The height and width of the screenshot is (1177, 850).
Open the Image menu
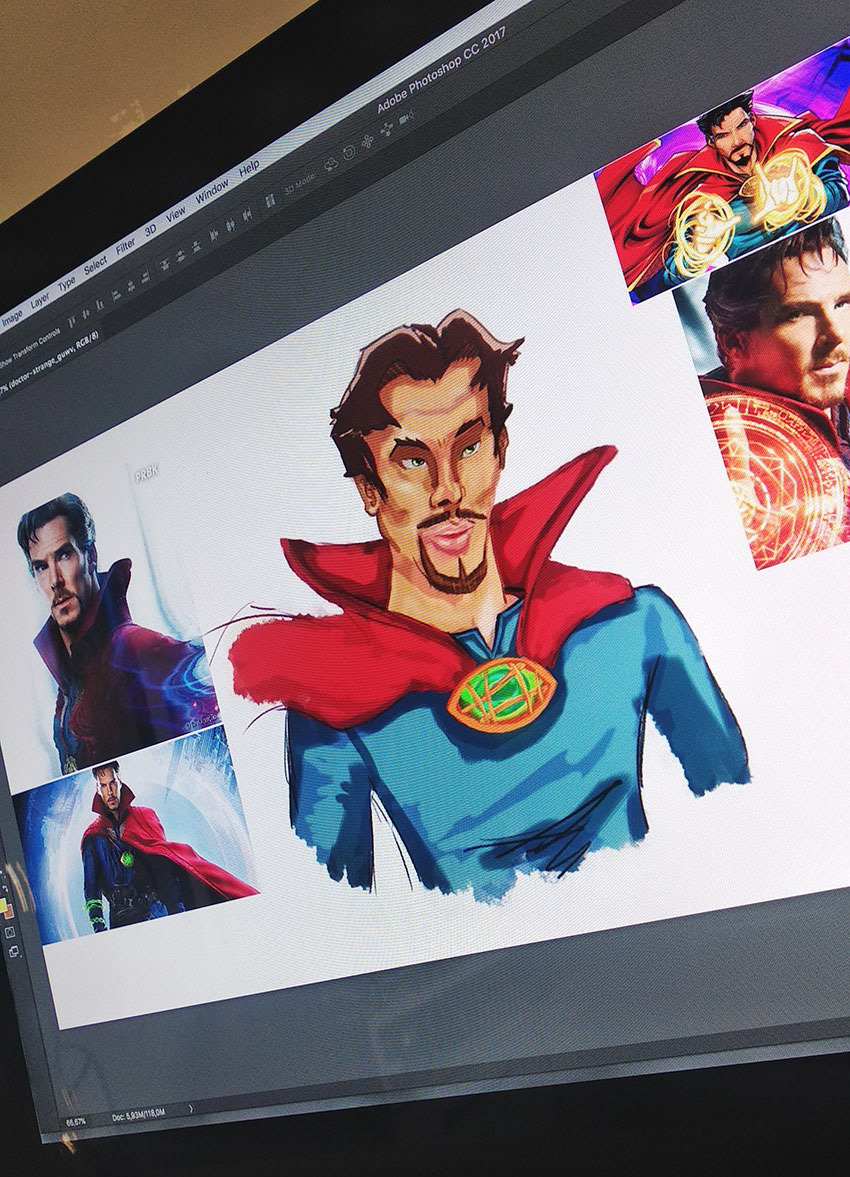(12, 318)
